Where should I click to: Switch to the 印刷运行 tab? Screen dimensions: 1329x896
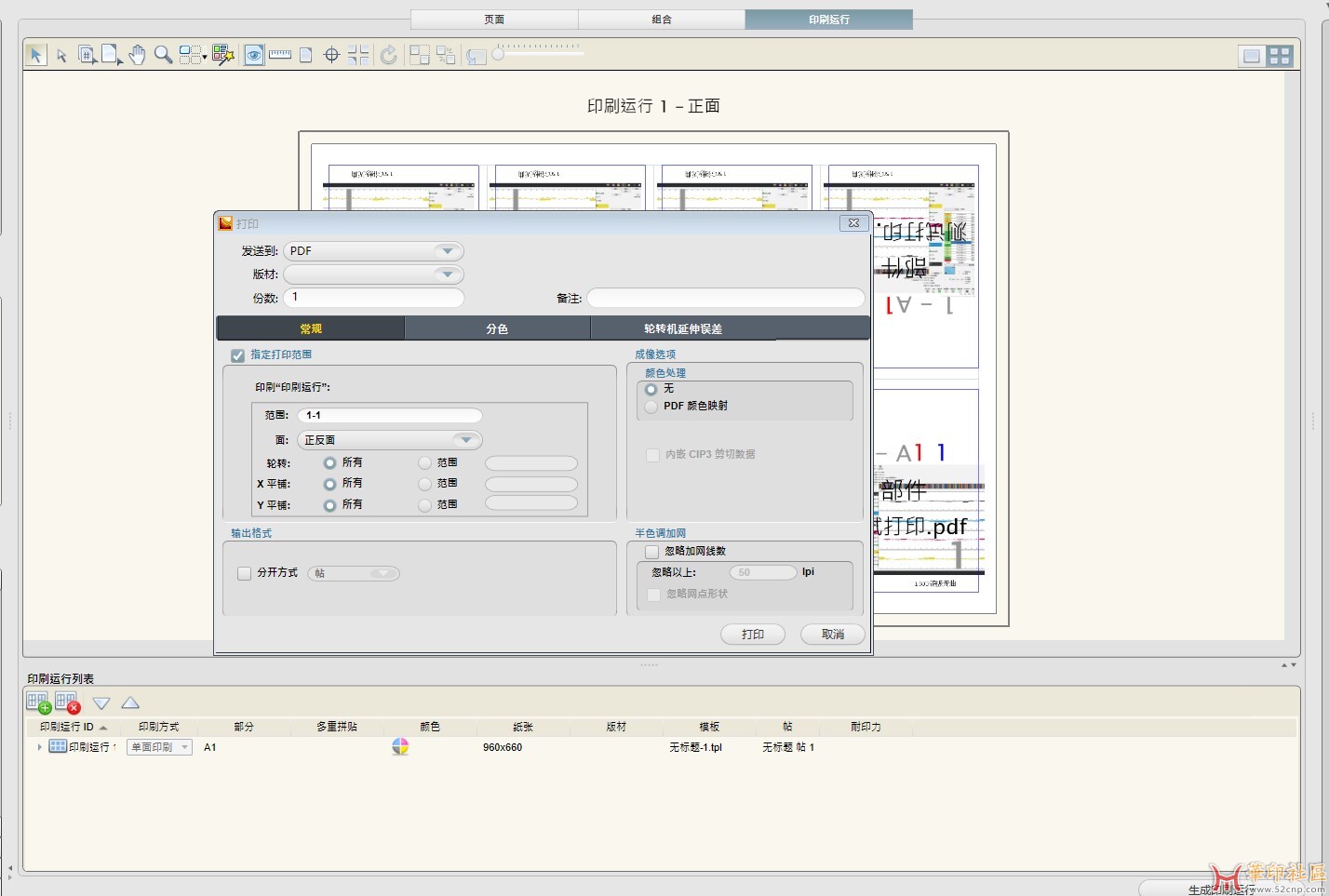coord(828,20)
